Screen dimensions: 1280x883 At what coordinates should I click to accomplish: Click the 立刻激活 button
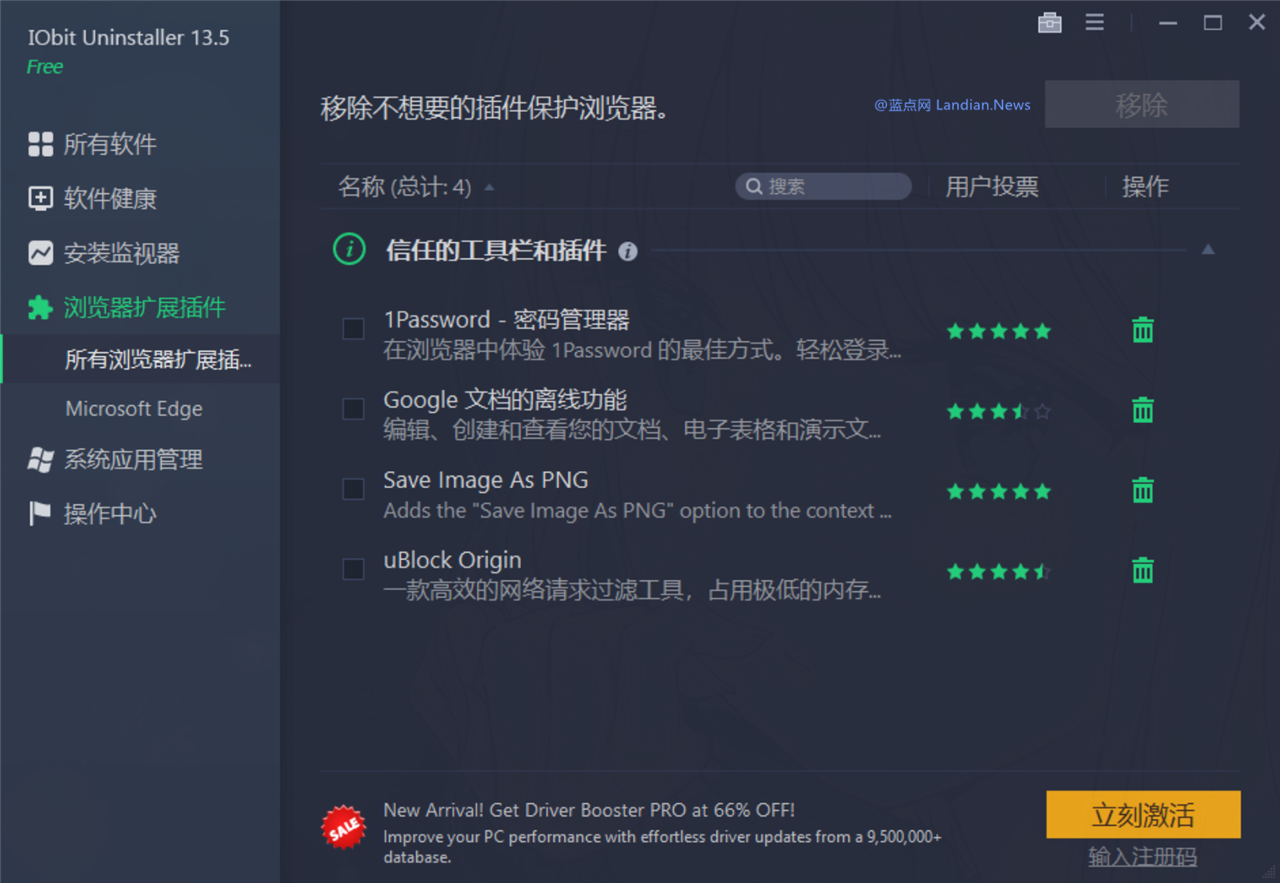(x=1143, y=815)
